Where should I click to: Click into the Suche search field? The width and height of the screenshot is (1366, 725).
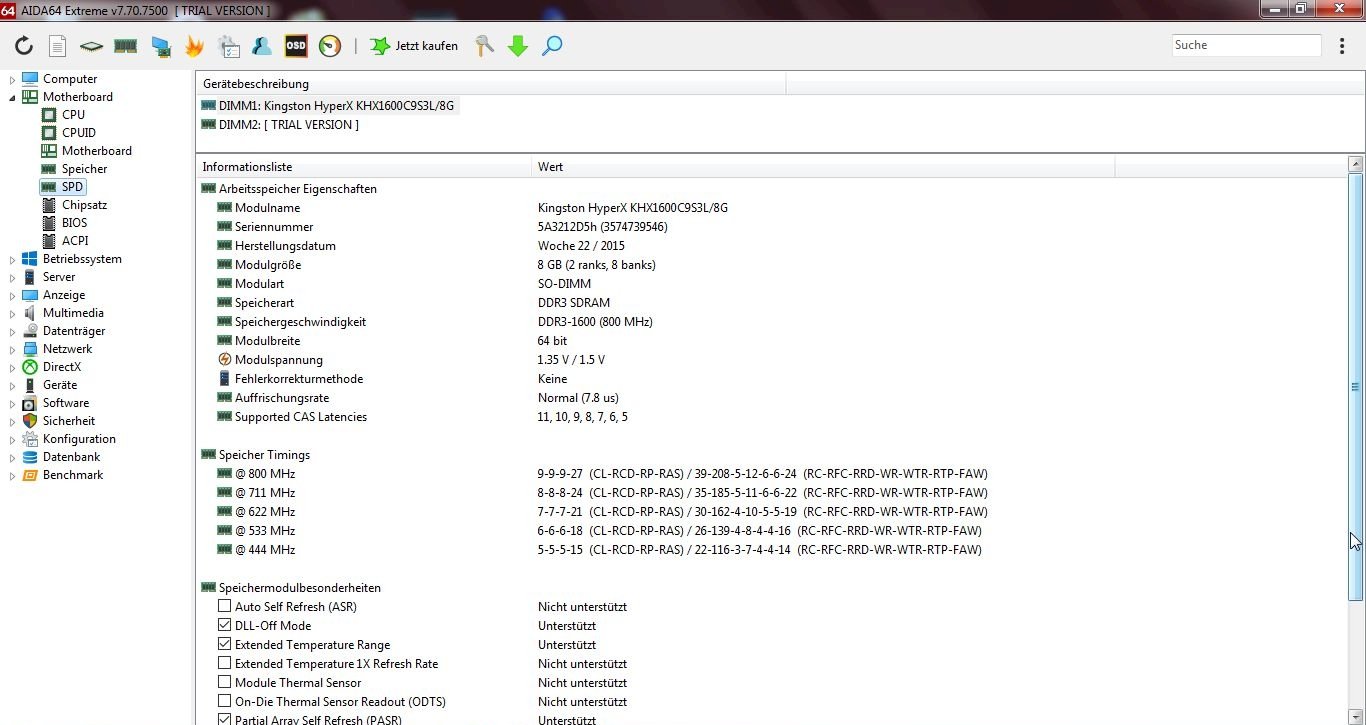[1245, 45]
